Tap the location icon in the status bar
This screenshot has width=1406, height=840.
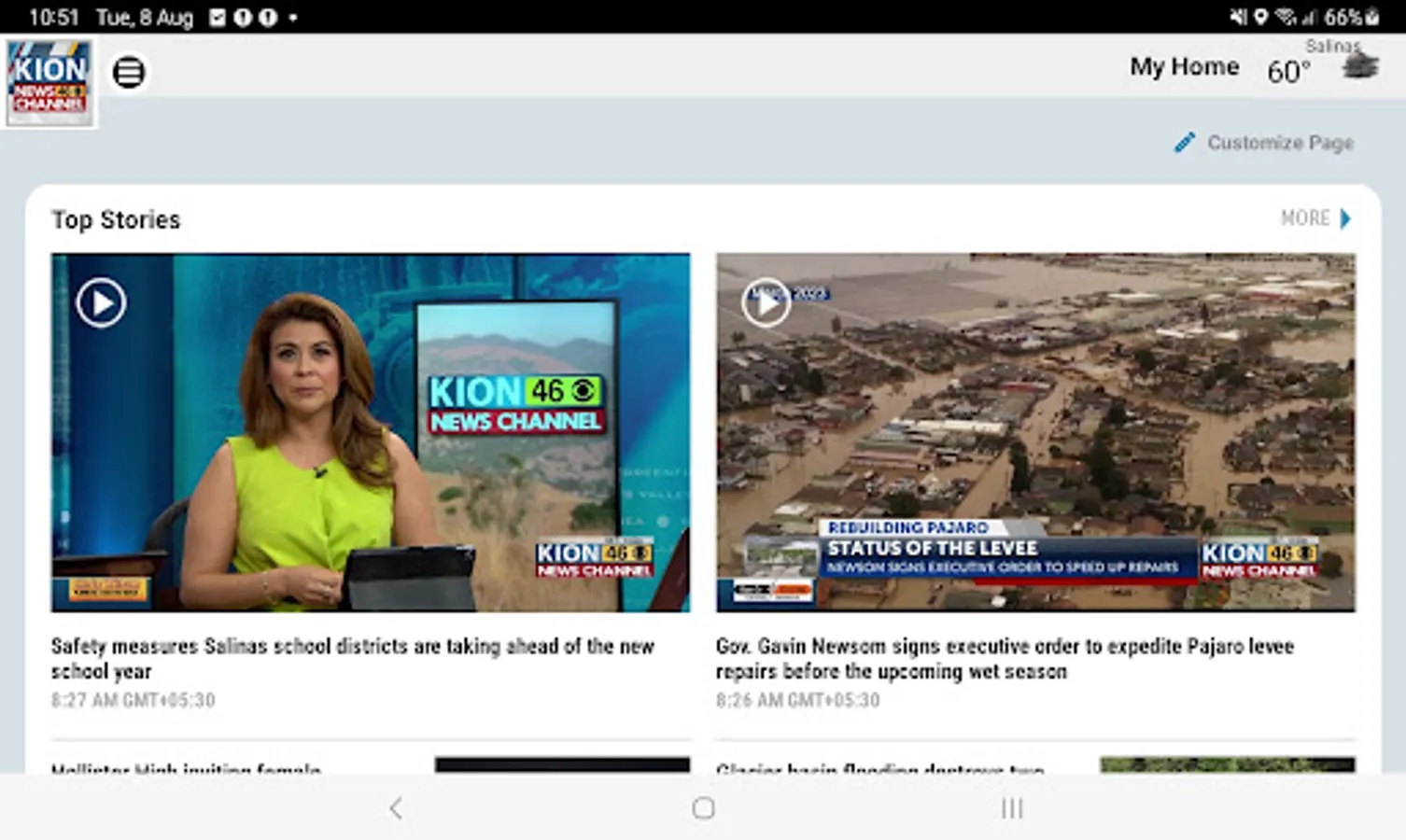pos(1260,17)
